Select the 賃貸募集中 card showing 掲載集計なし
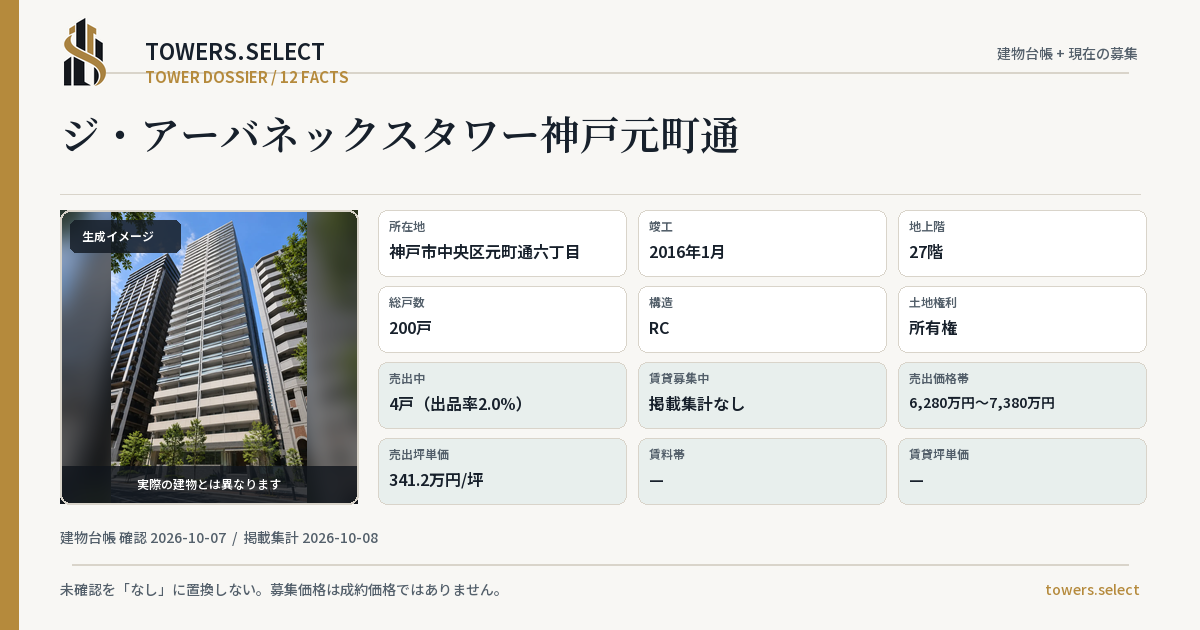The image size is (1200, 630). 762,395
